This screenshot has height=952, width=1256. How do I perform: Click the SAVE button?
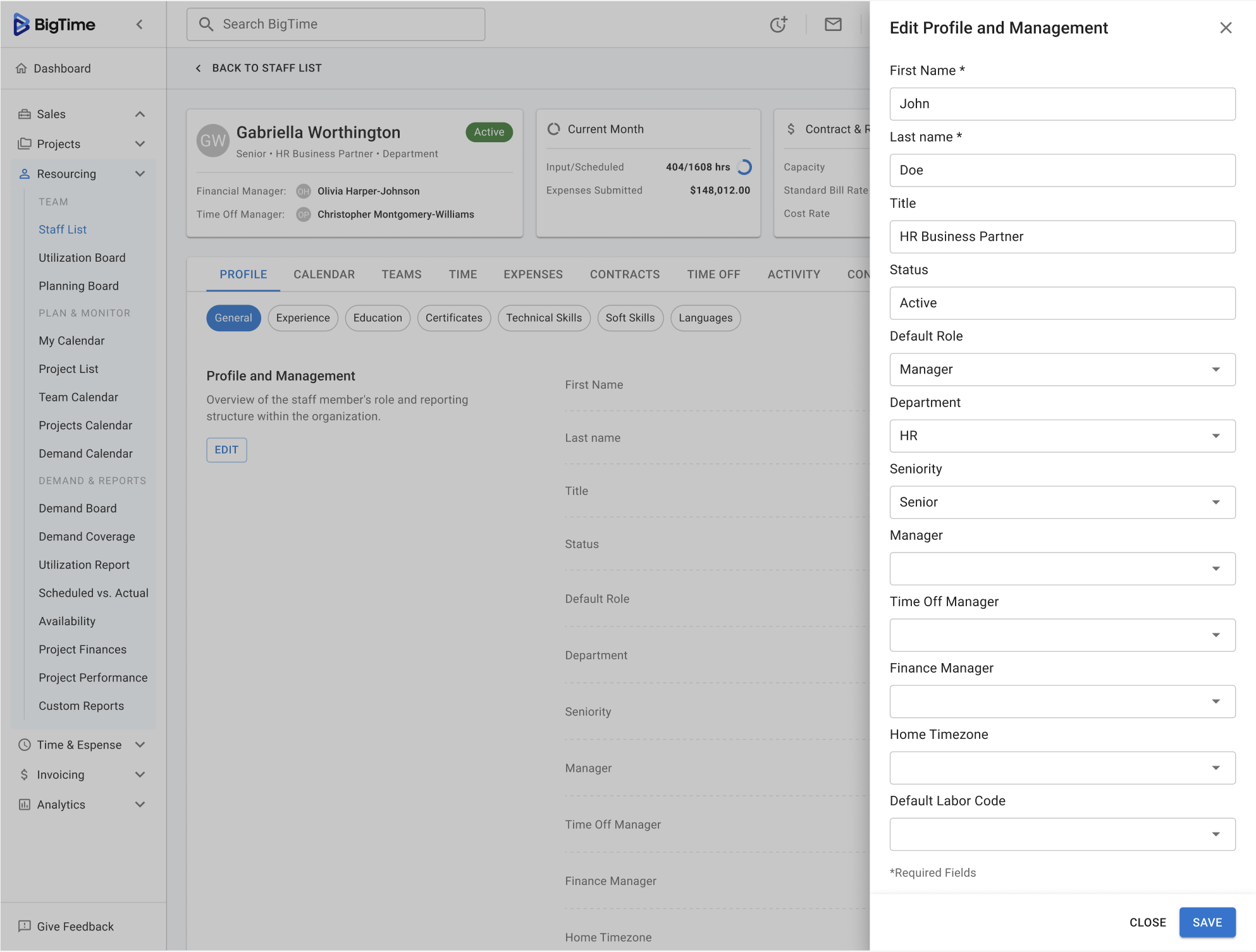point(1206,922)
